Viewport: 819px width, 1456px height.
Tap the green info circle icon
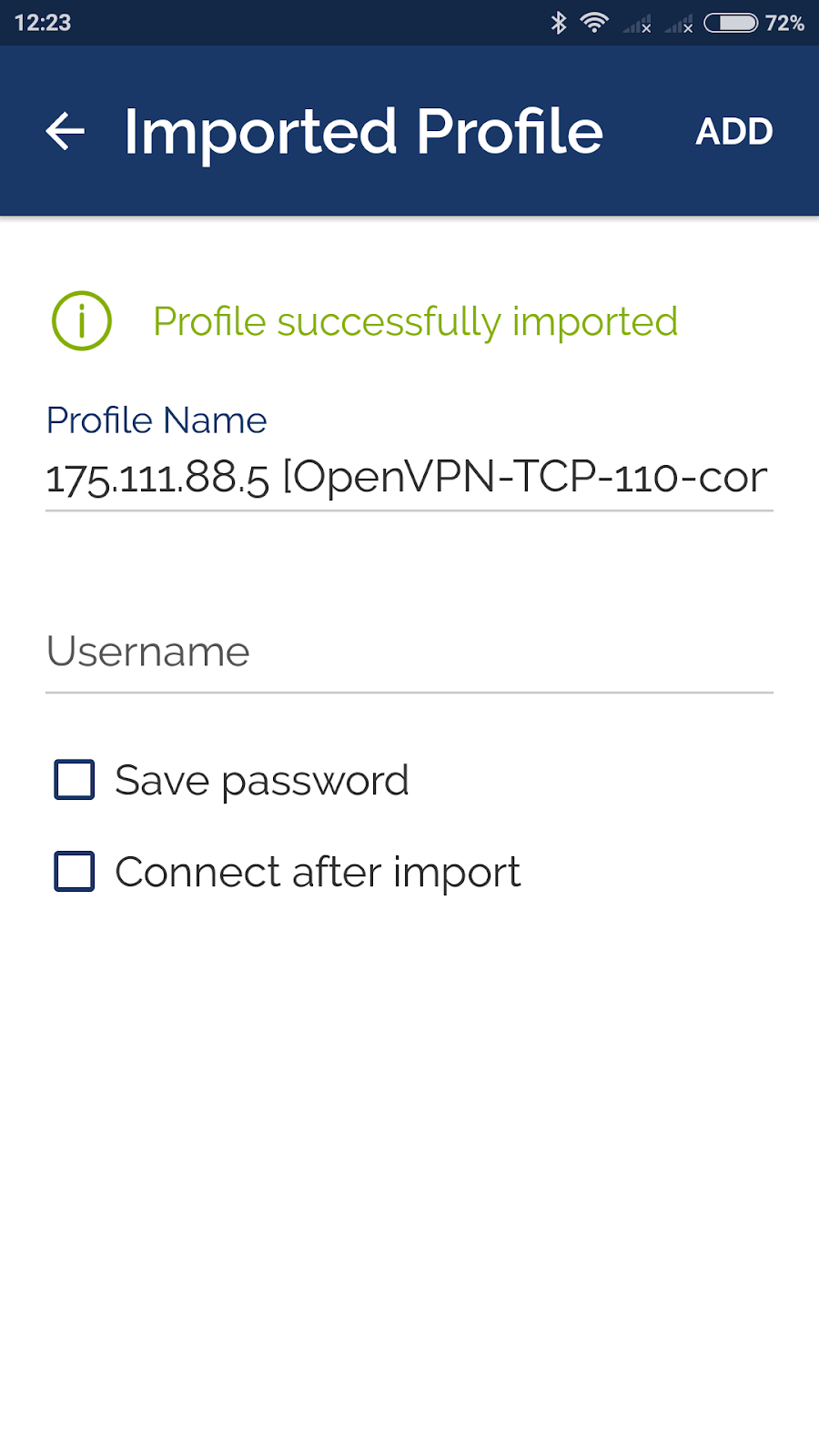82,321
